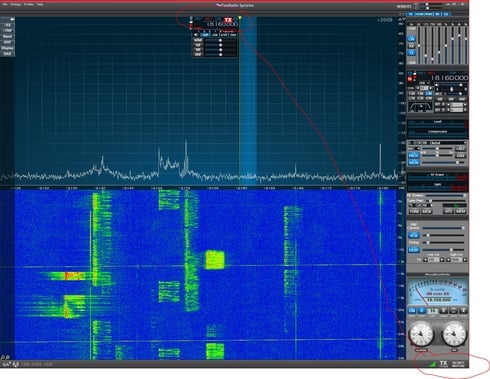This screenshot has height=379, width=490.
Task: Click the S-meter needle display
Action: click(437, 292)
